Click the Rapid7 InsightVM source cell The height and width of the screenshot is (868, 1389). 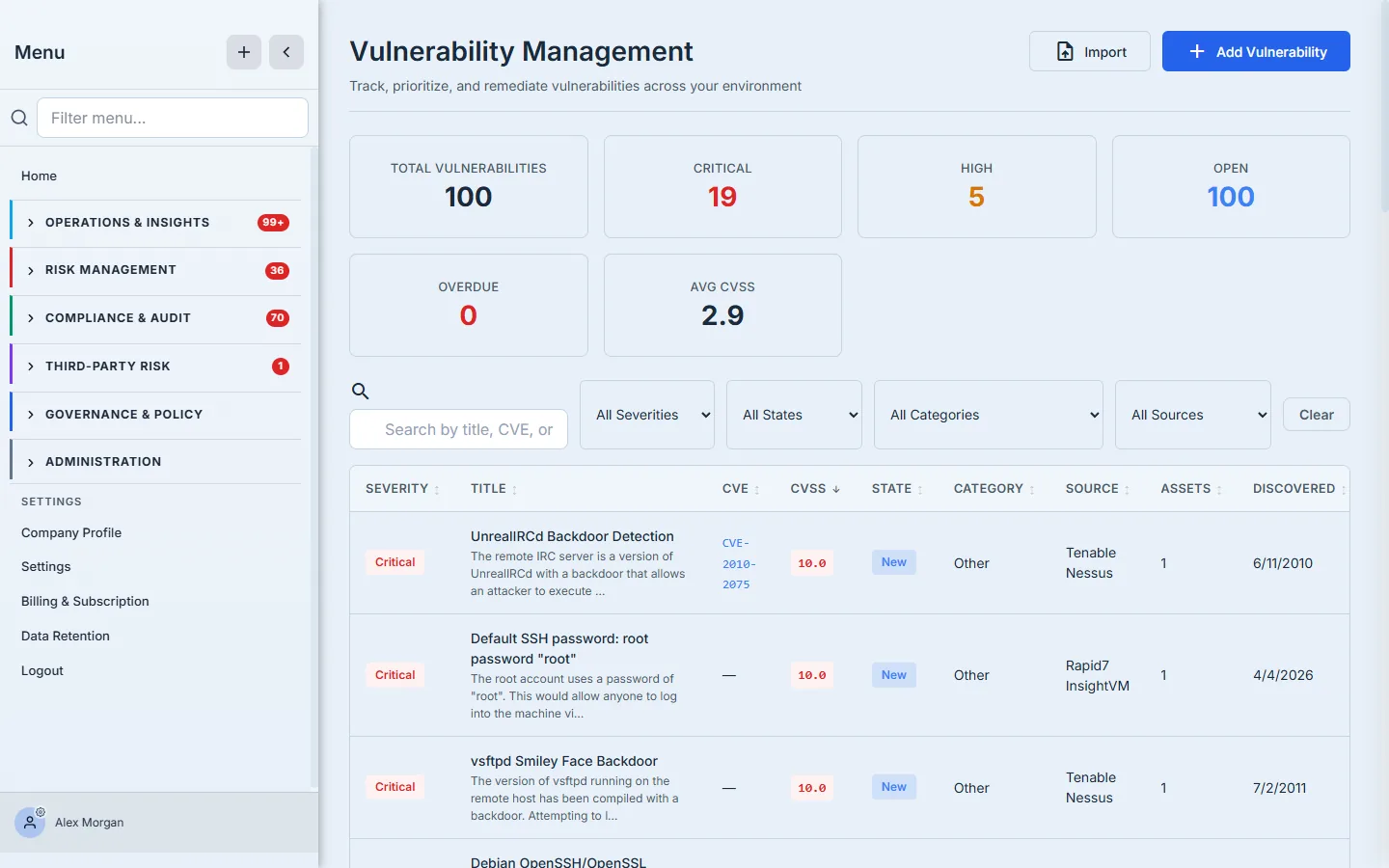coord(1098,675)
